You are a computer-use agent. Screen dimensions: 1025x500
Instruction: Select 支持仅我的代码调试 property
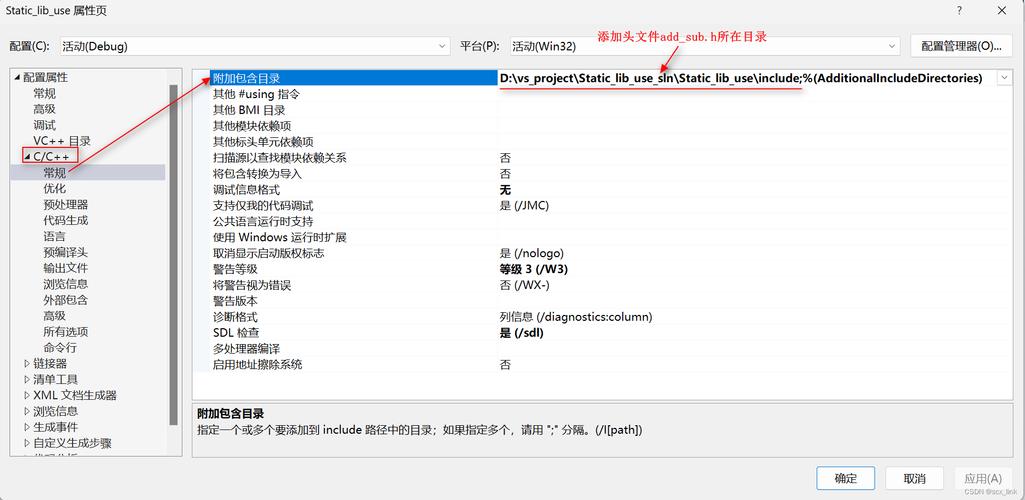coord(263,205)
